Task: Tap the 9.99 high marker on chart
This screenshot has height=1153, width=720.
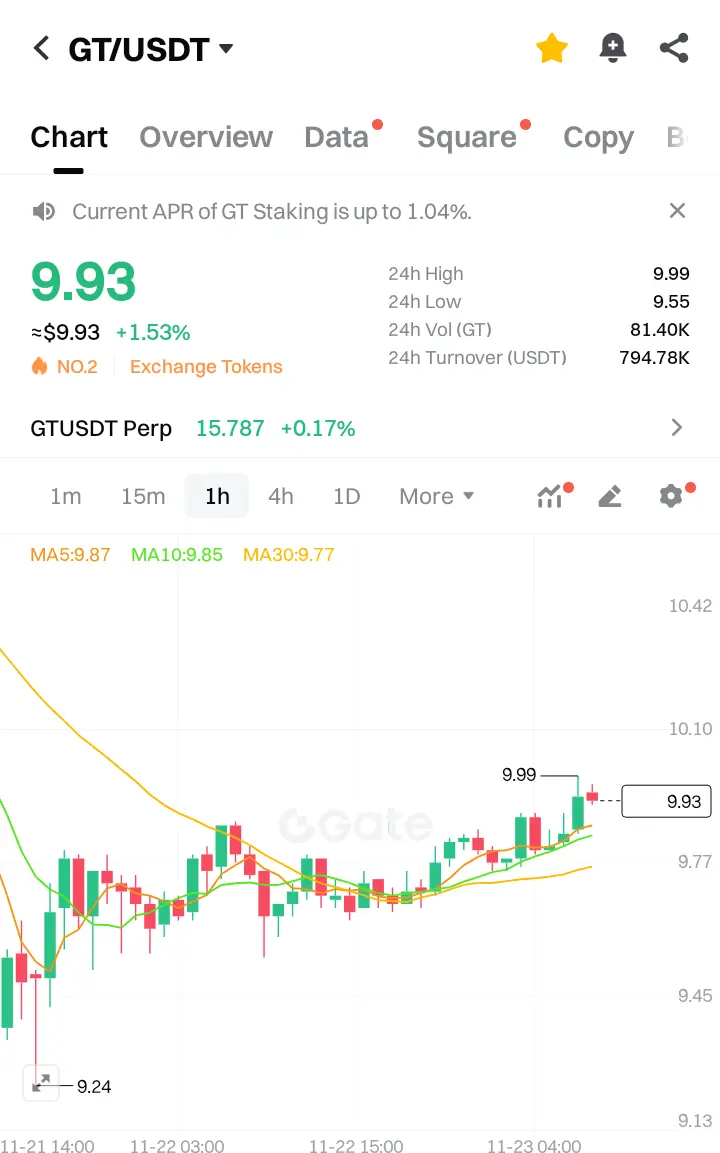Action: point(519,774)
